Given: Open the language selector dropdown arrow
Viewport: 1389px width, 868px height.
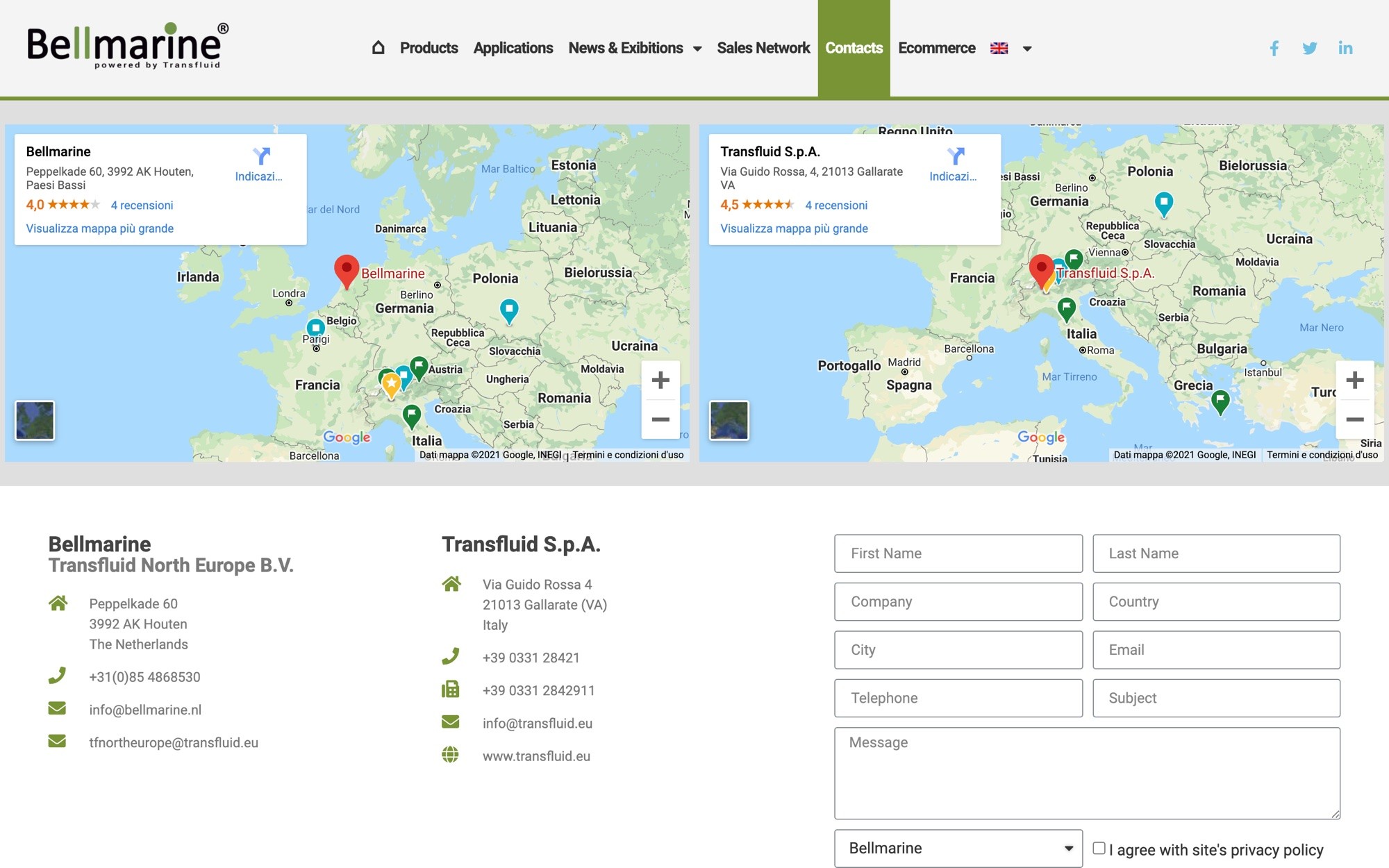Looking at the screenshot, I should 1027,49.
